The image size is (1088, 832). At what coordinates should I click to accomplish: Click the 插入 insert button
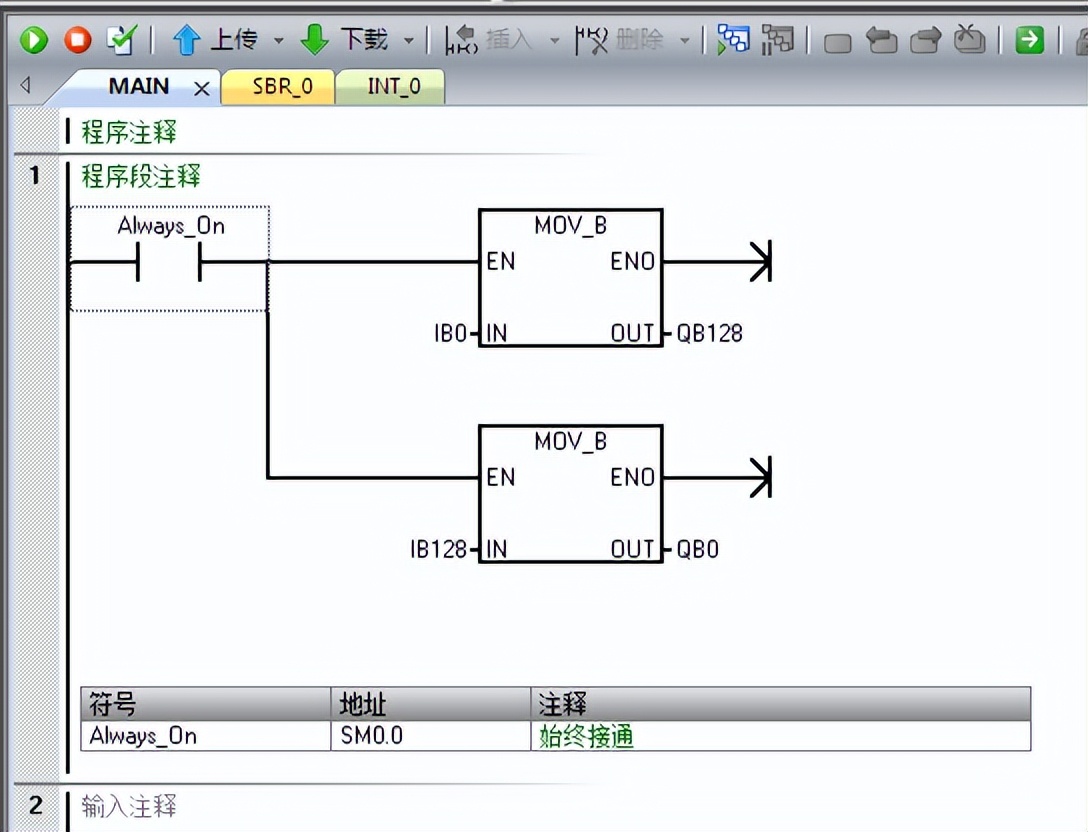(488, 40)
